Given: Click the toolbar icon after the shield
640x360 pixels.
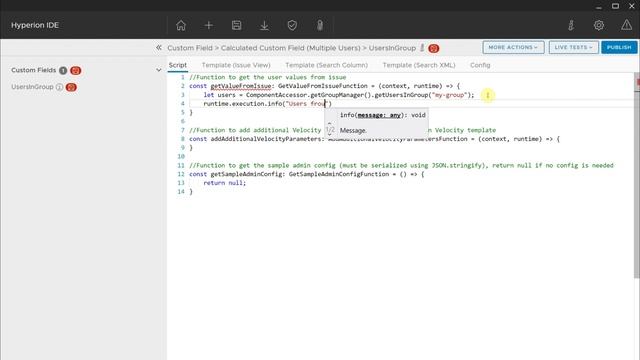Looking at the screenshot, I should (320, 25).
